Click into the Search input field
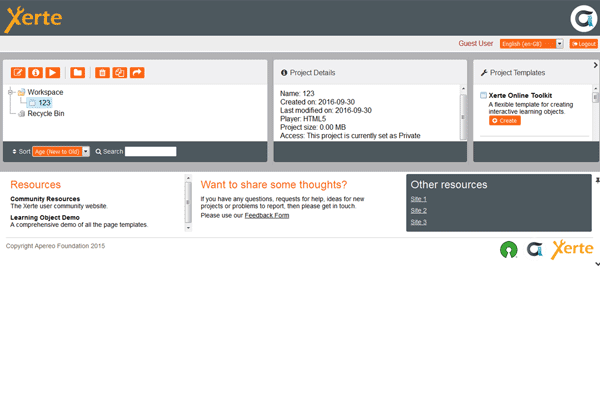 click(150, 152)
